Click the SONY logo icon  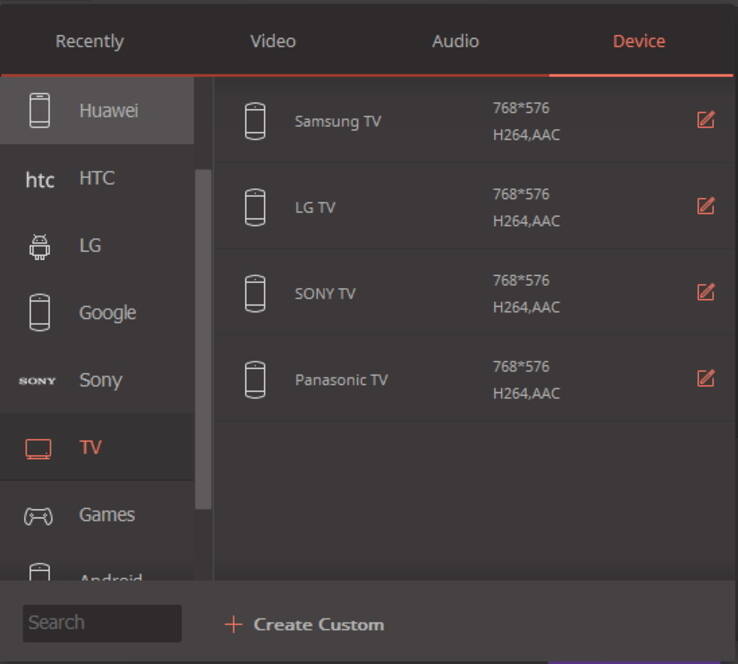coord(37,380)
